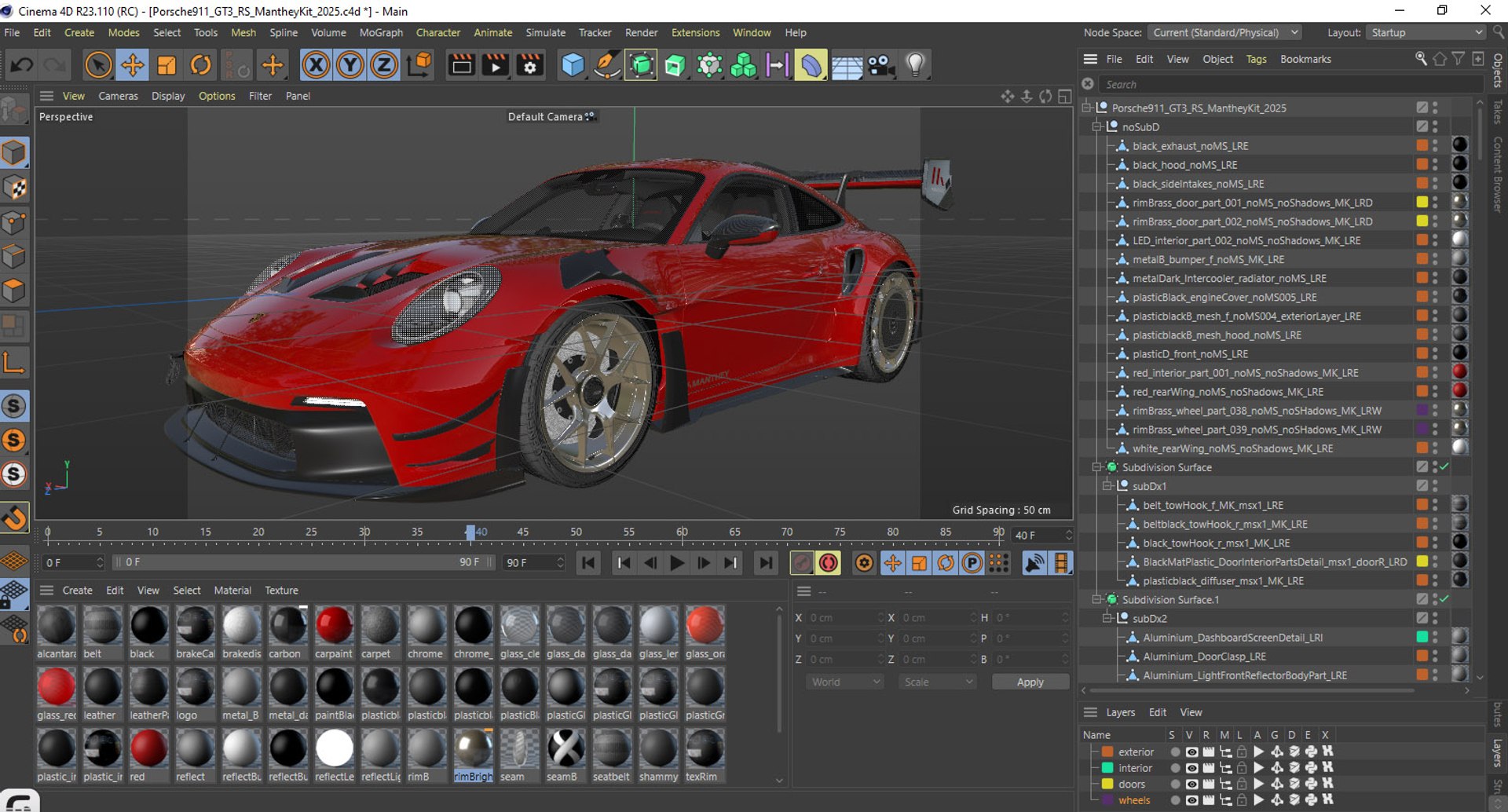
Task: Toggle solo dot of doors layer
Action: (x=1175, y=784)
